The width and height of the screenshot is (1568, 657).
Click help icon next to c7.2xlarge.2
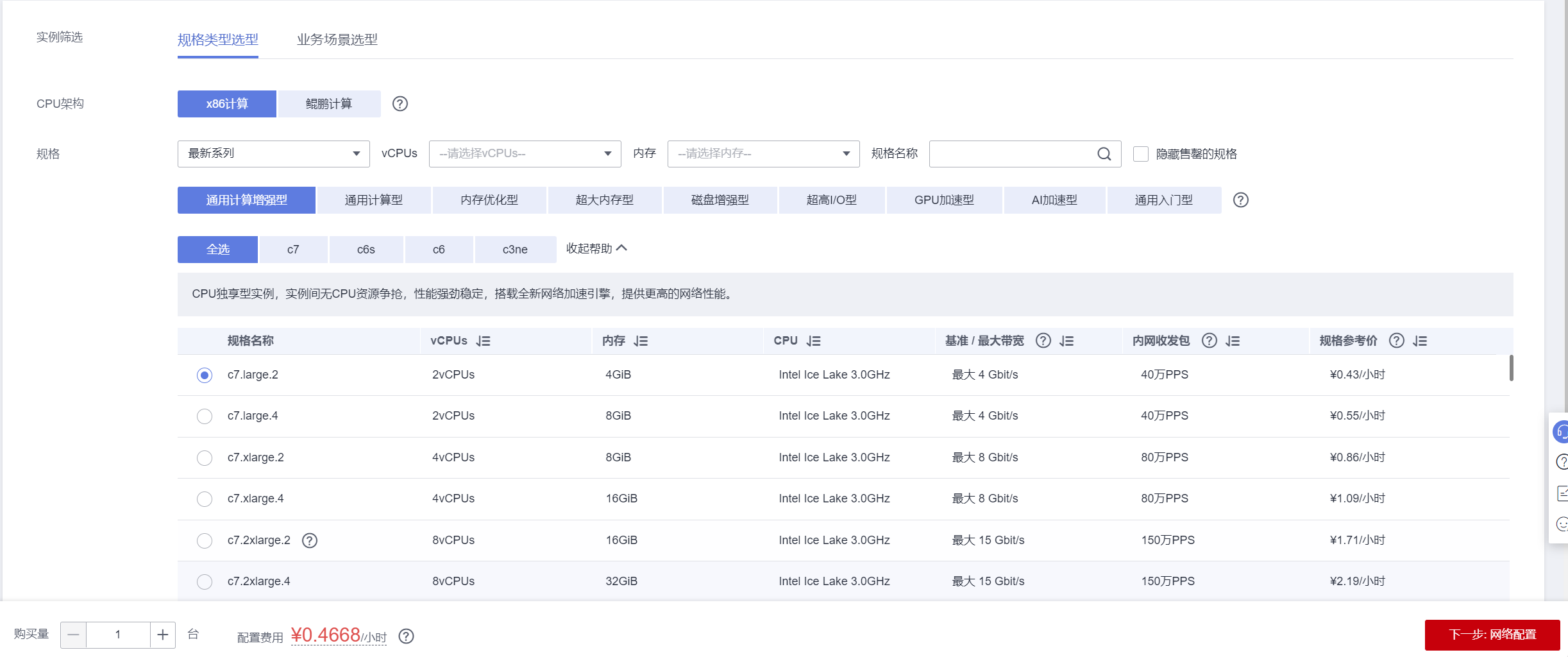tap(310, 541)
